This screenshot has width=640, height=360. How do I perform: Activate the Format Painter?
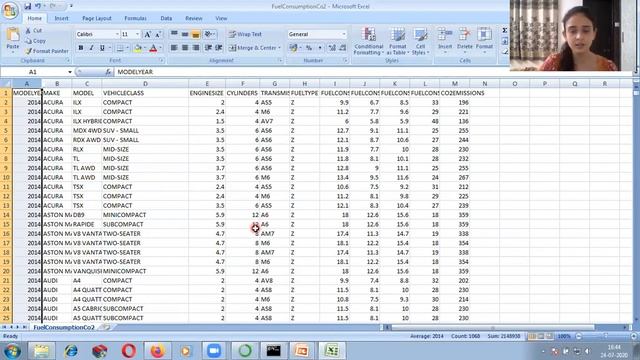(47, 51)
